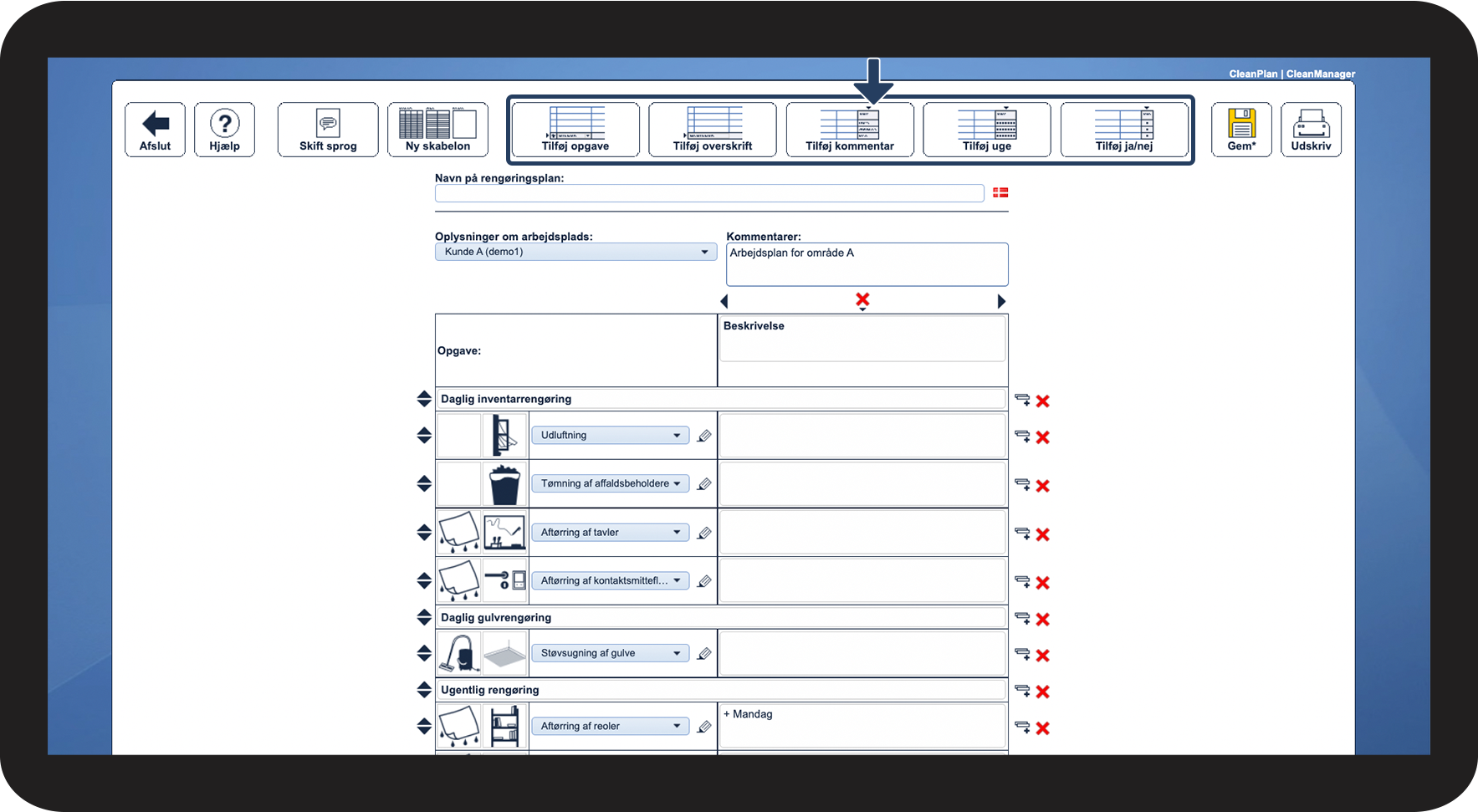Move the Ugentlig rengøring row with up-down arrows

[424, 690]
